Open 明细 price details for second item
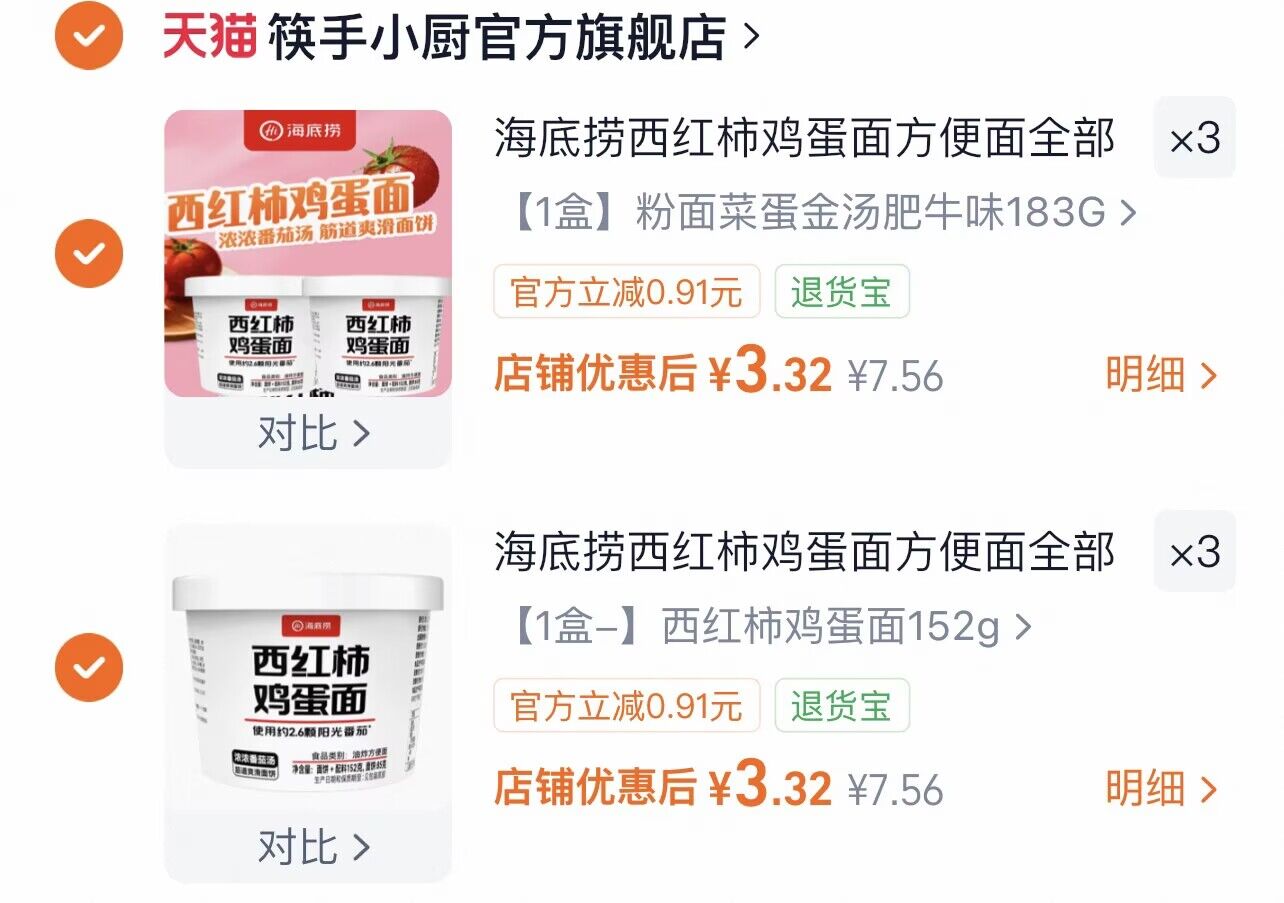This screenshot has width=1284, height=903. tap(1162, 789)
